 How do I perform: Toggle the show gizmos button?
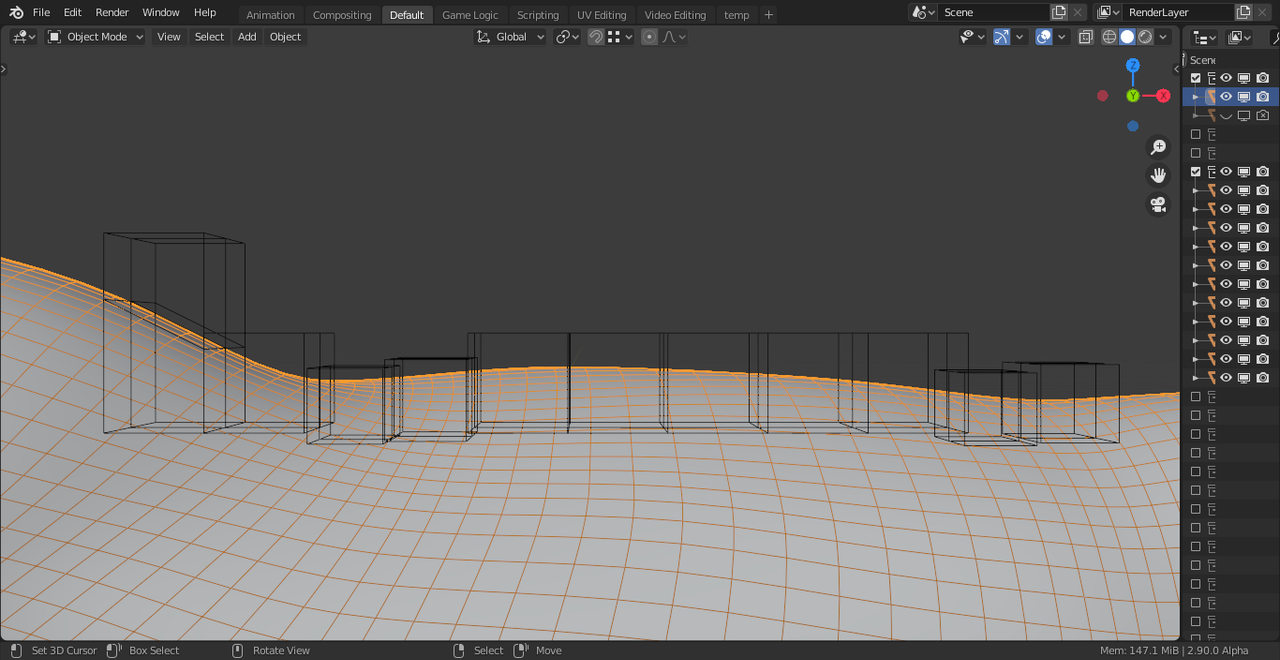[1001, 37]
